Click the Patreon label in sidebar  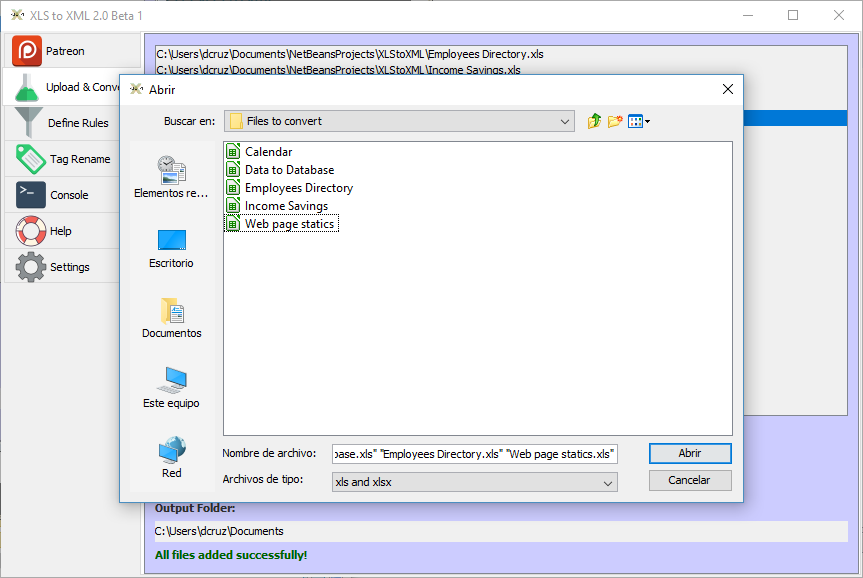pos(65,51)
